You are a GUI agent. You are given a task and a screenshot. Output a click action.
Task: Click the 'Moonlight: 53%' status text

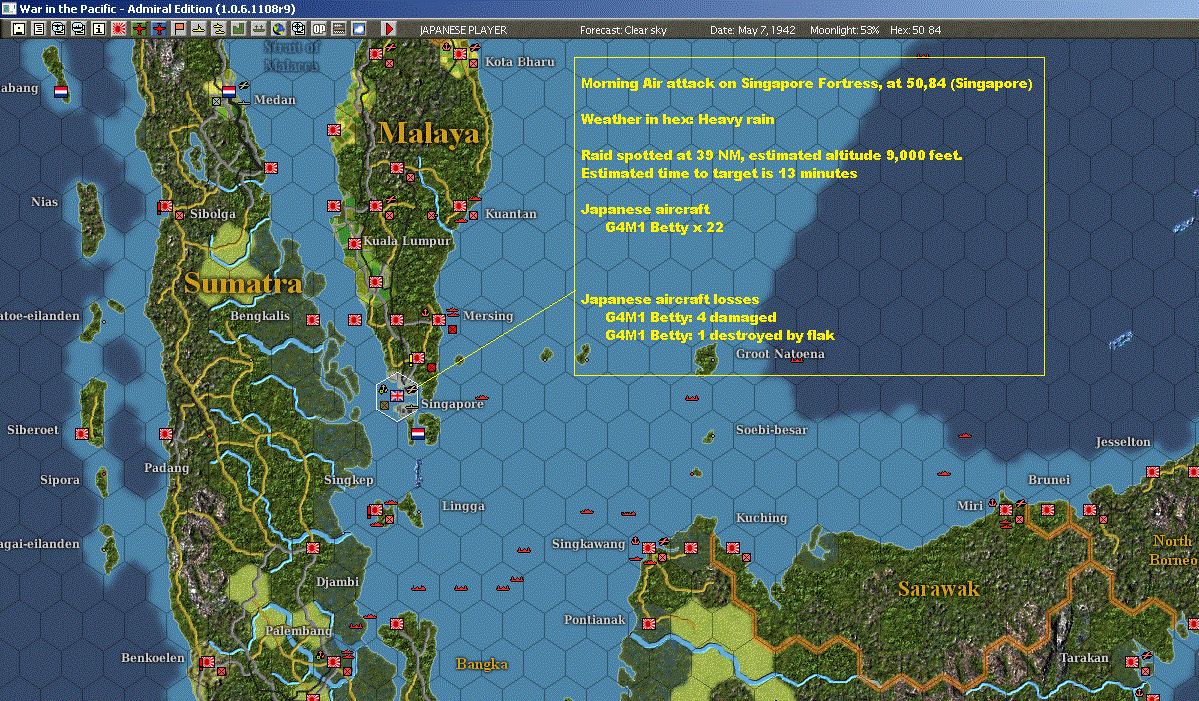pos(844,30)
